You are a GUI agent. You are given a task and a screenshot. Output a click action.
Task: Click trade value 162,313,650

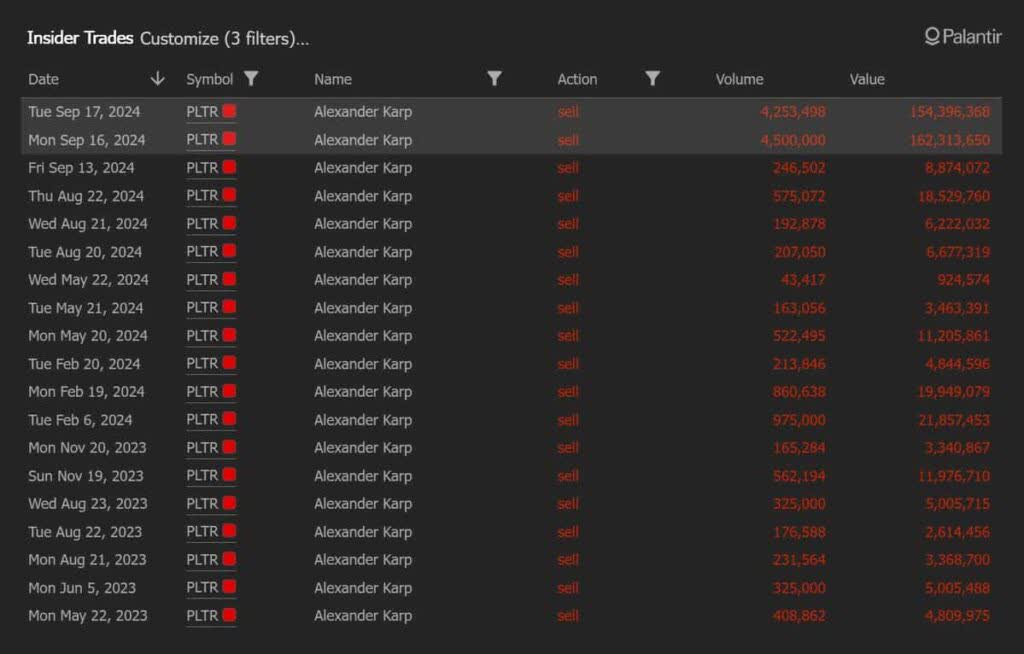(950, 140)
